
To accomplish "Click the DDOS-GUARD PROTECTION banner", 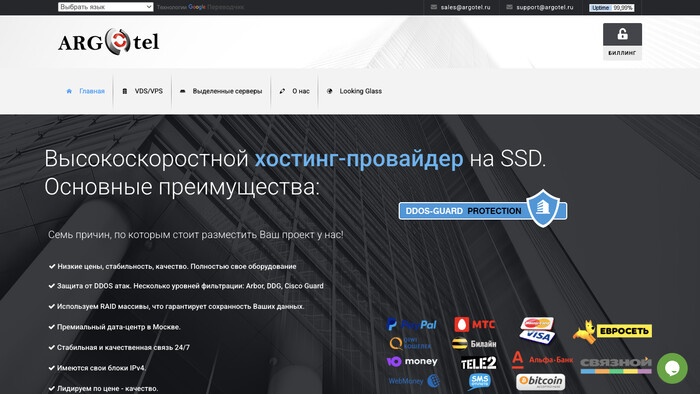I will (483, 210).
